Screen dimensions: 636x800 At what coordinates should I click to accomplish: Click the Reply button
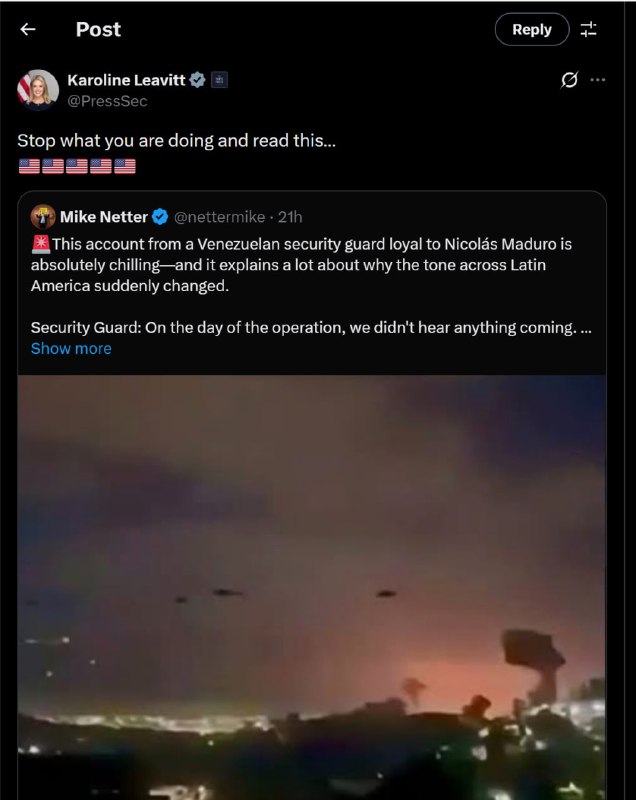point(531,29)
